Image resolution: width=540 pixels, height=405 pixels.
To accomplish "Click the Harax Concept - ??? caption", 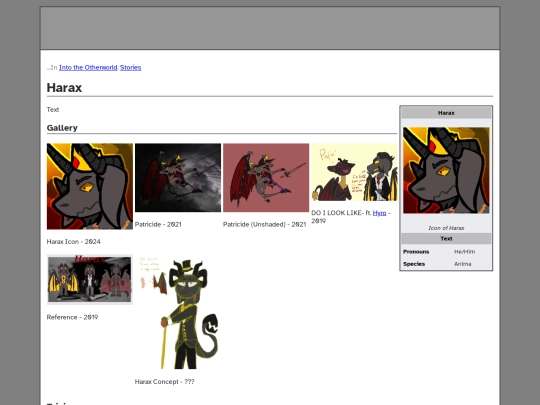I will tap(165, 382).
